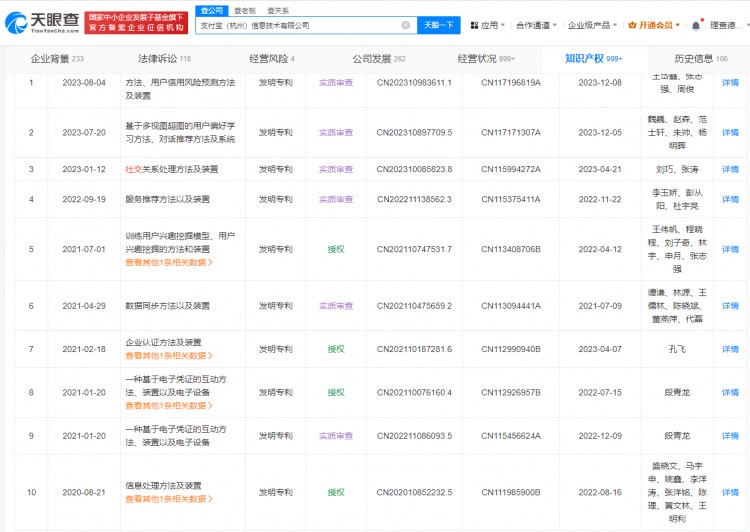This screenshot has height=532, width=750.
Task: Expand related data under 信息处理方法及装置
Action: pos(169,499)
